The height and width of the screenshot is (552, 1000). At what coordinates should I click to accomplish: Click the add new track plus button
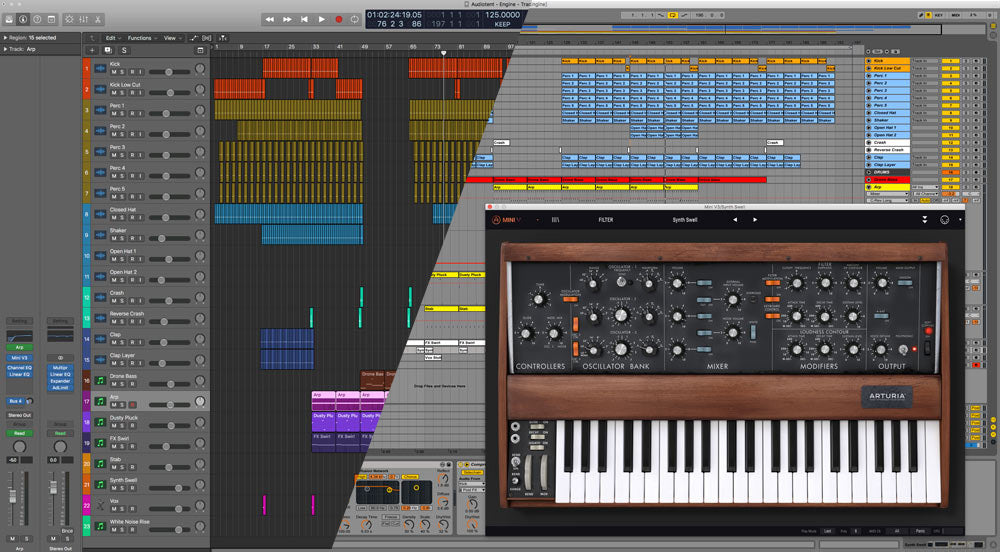click(x=92, y=49)
